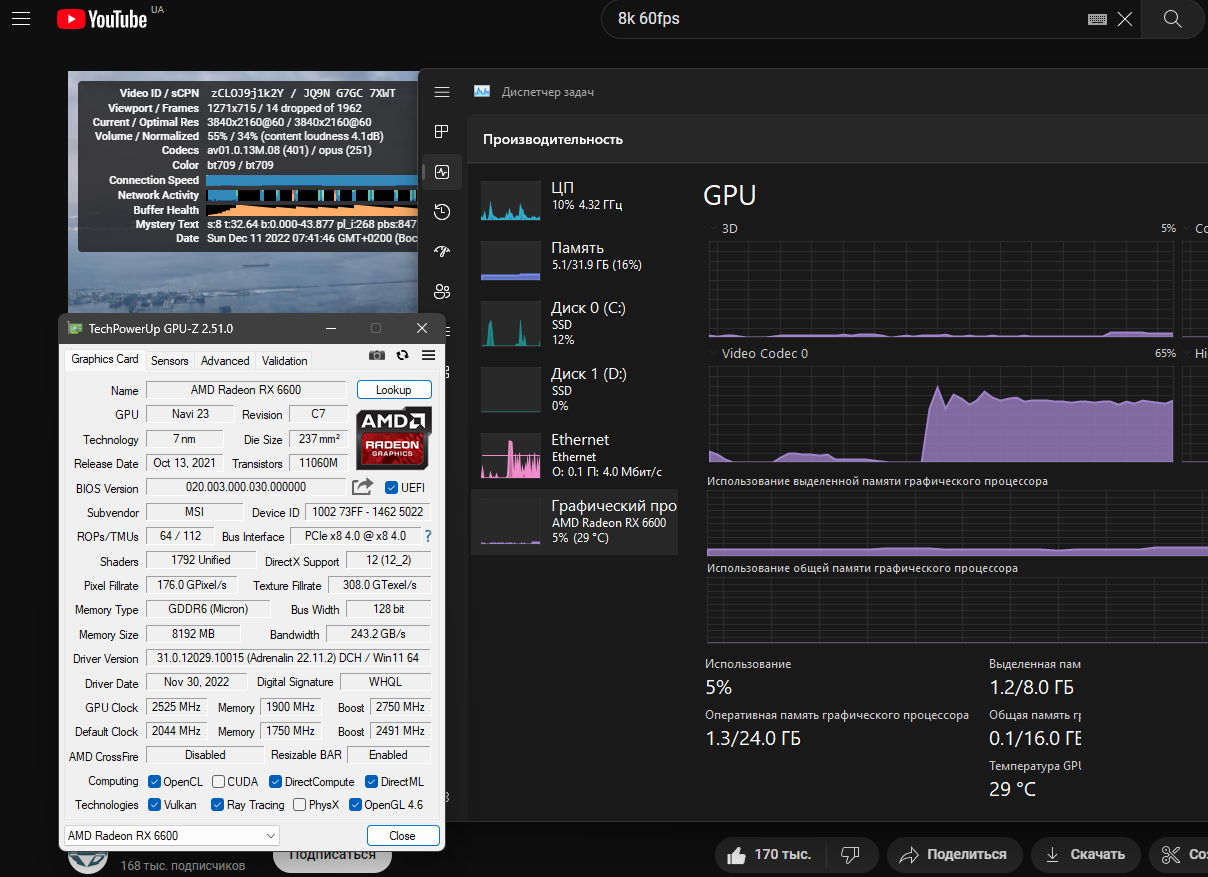Refresh GPU-Z data with the refresh icon

pyautogui.click(x=403, y=355)
